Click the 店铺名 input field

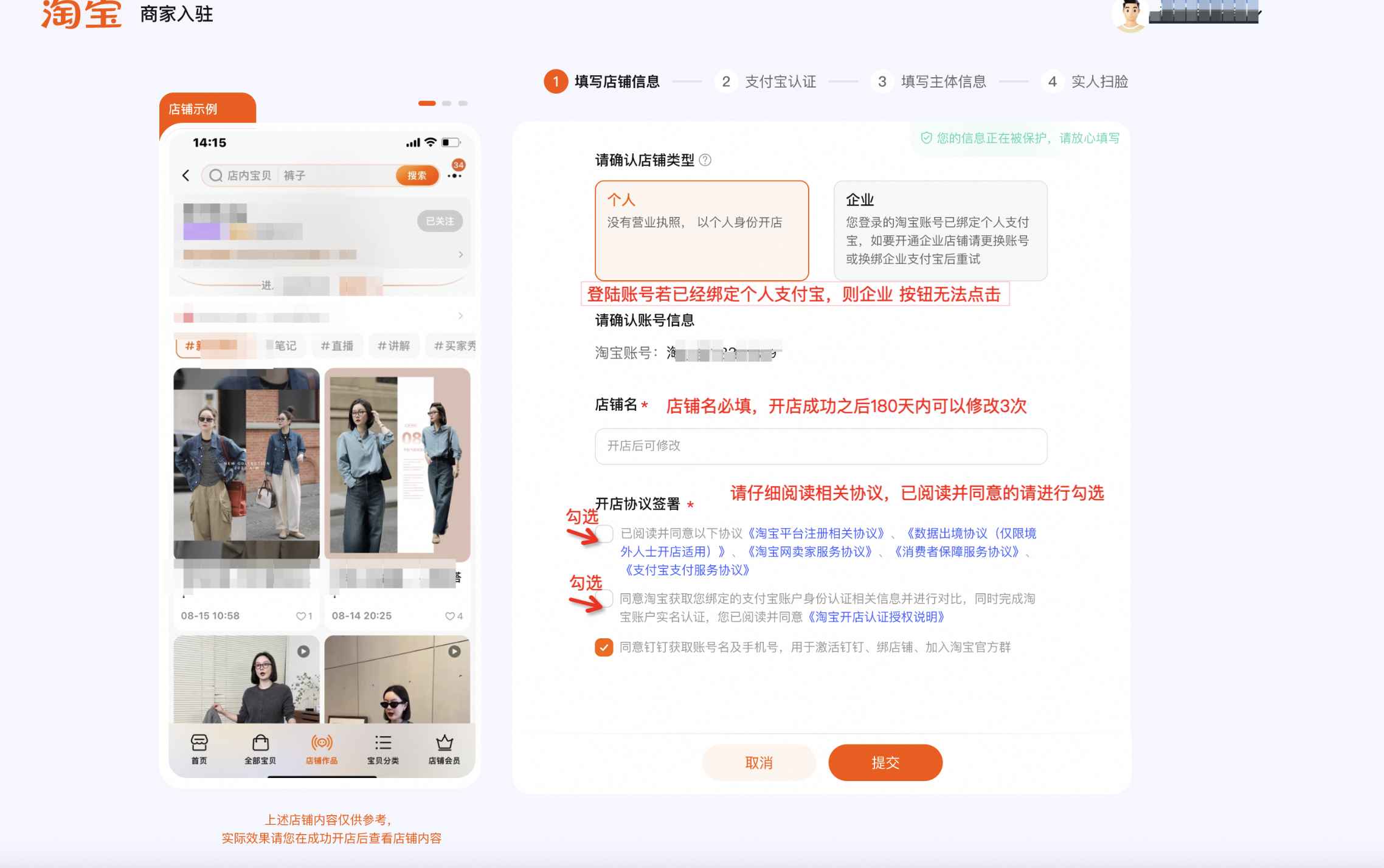[821, 446]
